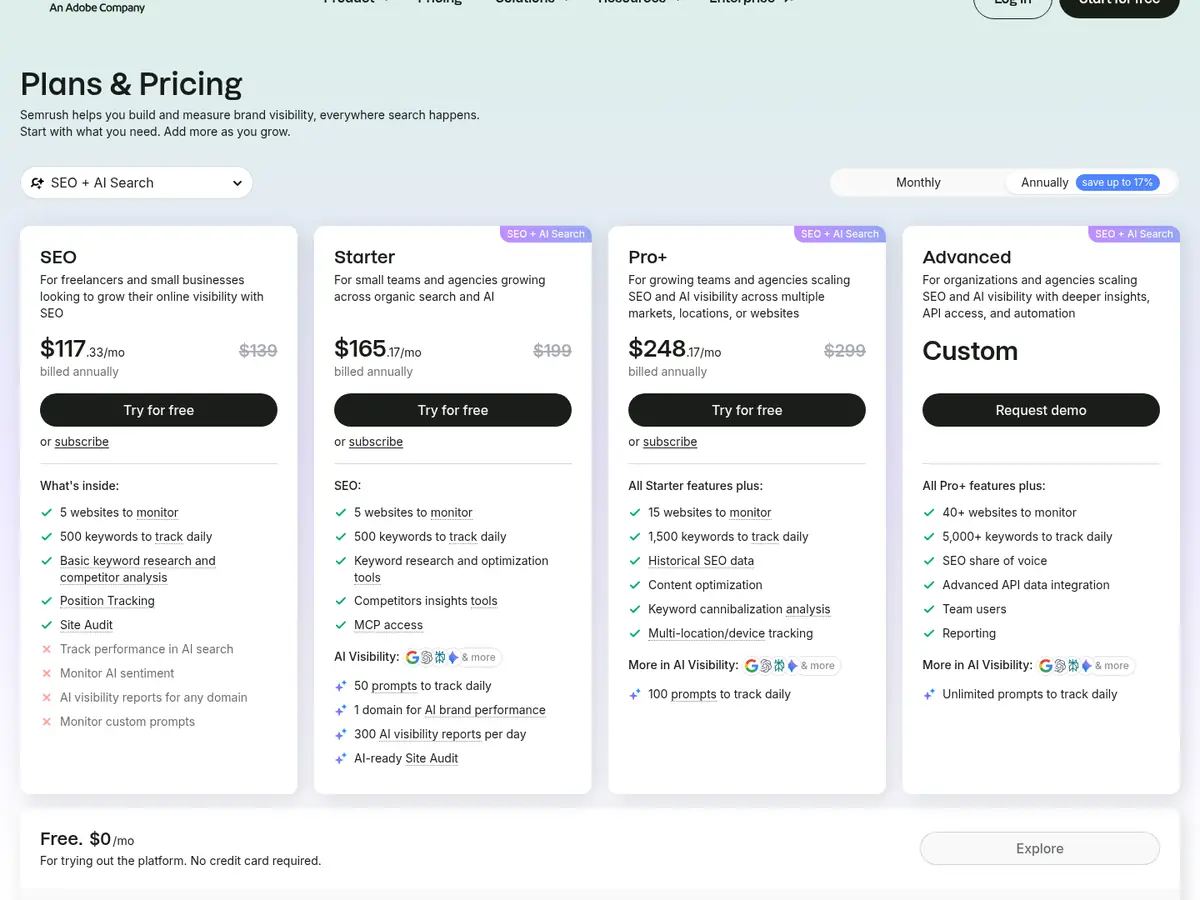
Task: Click the sparkle icon inside the plan selector
Action: [x=37, y=183]
